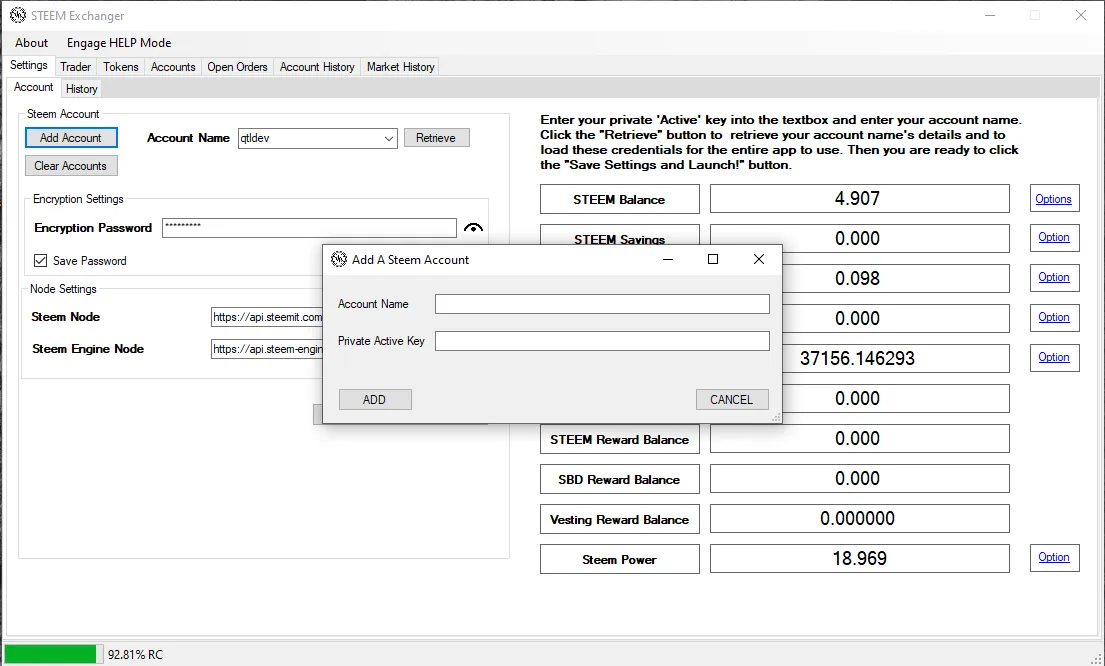Go to the Account History tab
Image resolution: width=1105 pixels, height=666 pixels.
click(317, 67)
